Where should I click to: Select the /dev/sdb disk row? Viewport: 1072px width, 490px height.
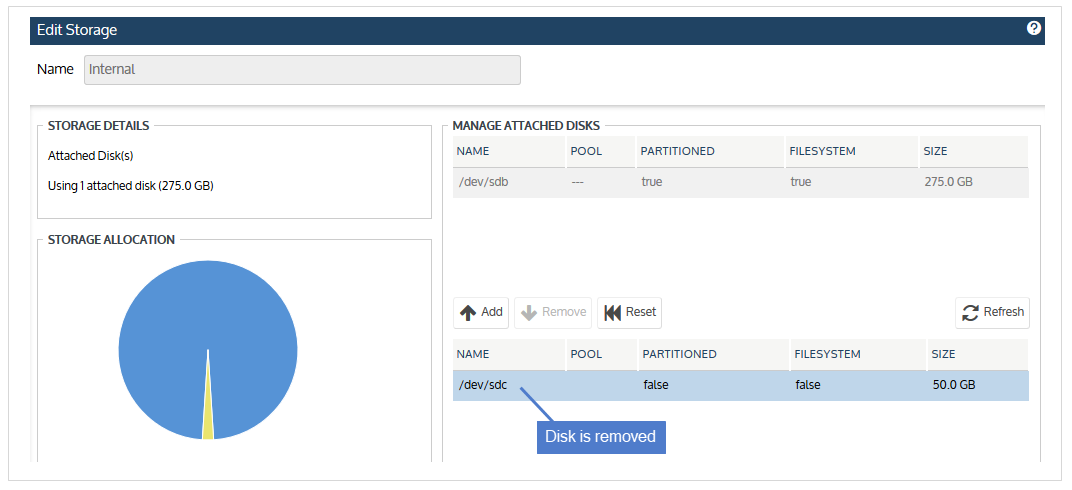coord(740,183)
